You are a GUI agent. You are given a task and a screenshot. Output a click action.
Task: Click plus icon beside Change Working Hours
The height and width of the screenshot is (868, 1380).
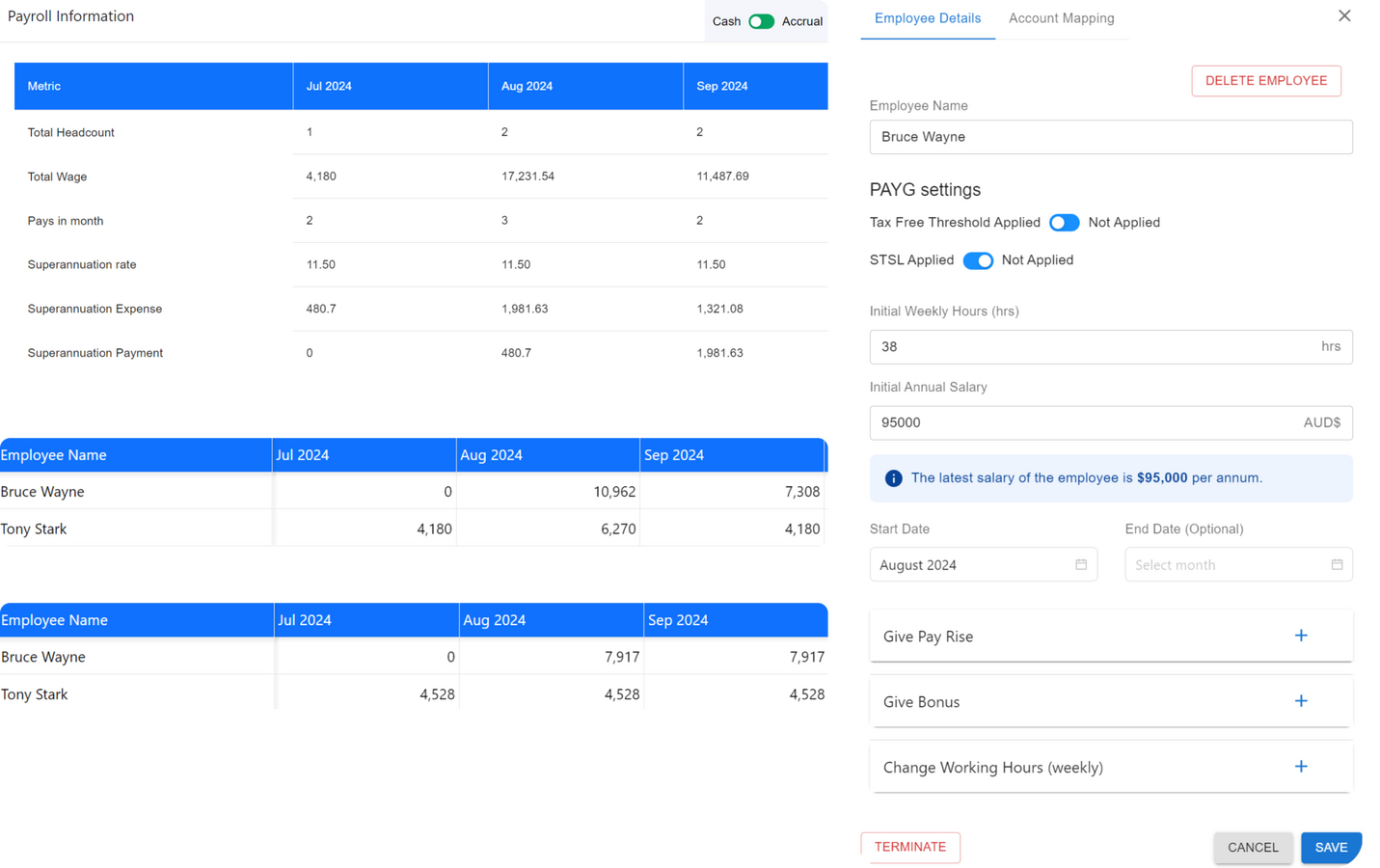click(x=1301, y=767)
